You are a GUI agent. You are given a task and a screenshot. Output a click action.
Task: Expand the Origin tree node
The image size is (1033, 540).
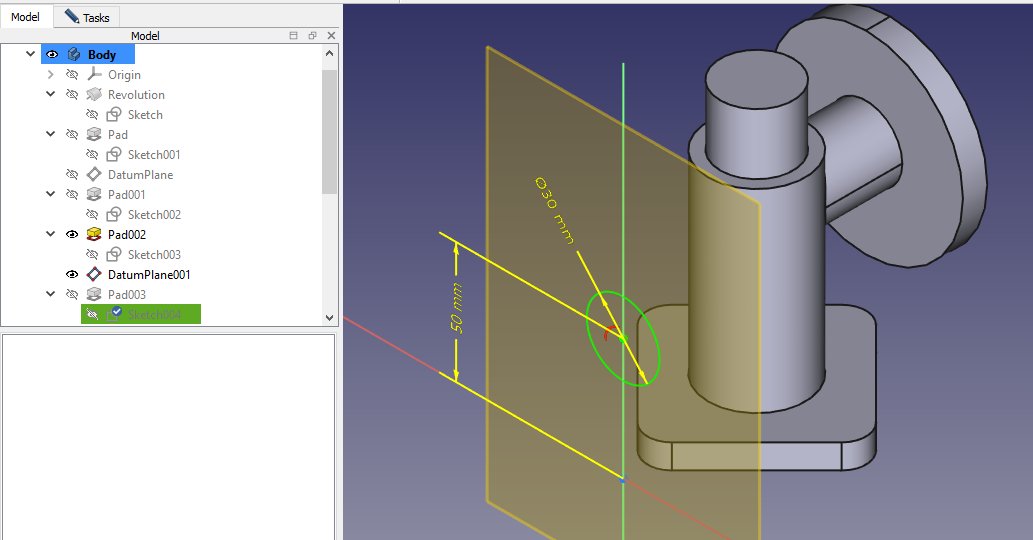pyautogui.click(x=51, y=75)
